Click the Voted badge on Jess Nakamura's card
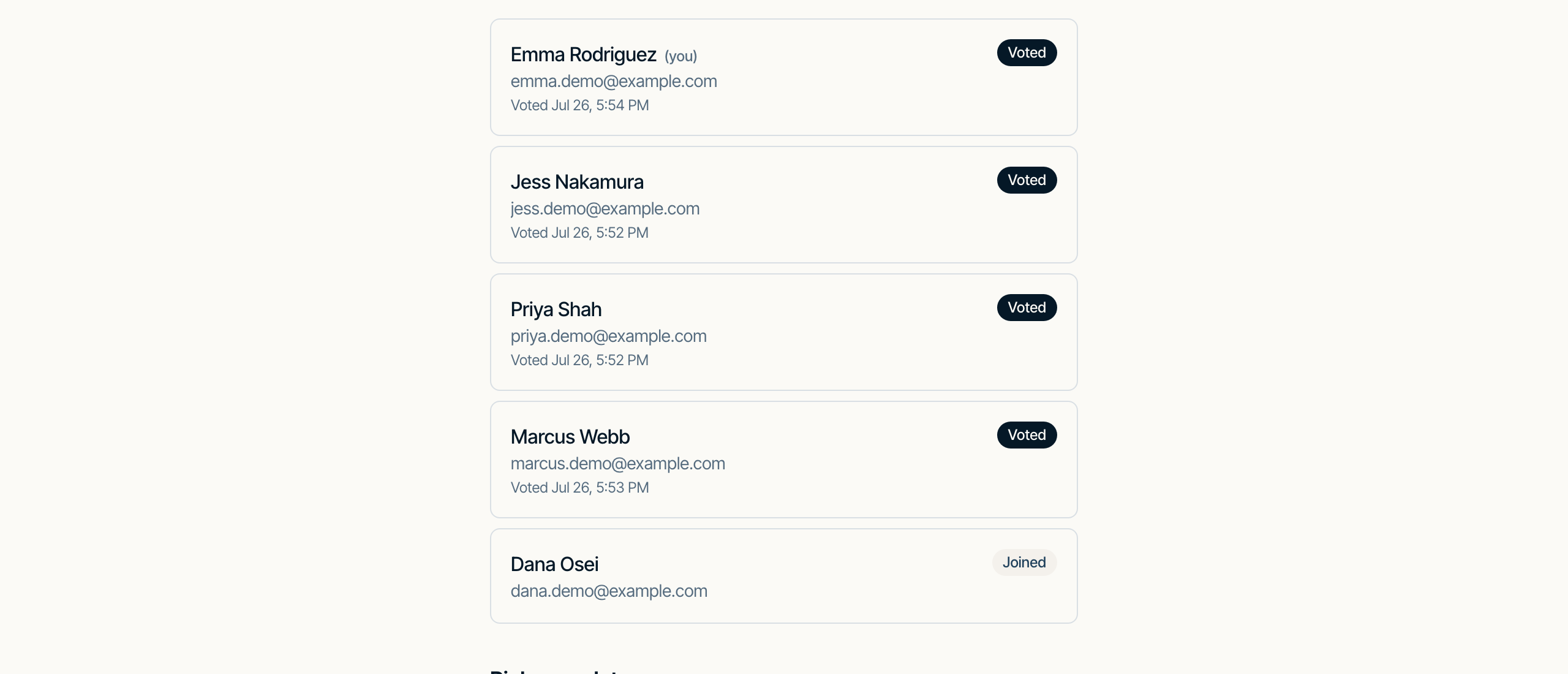Screen dimensions: 1568x674 (1027, 180)
